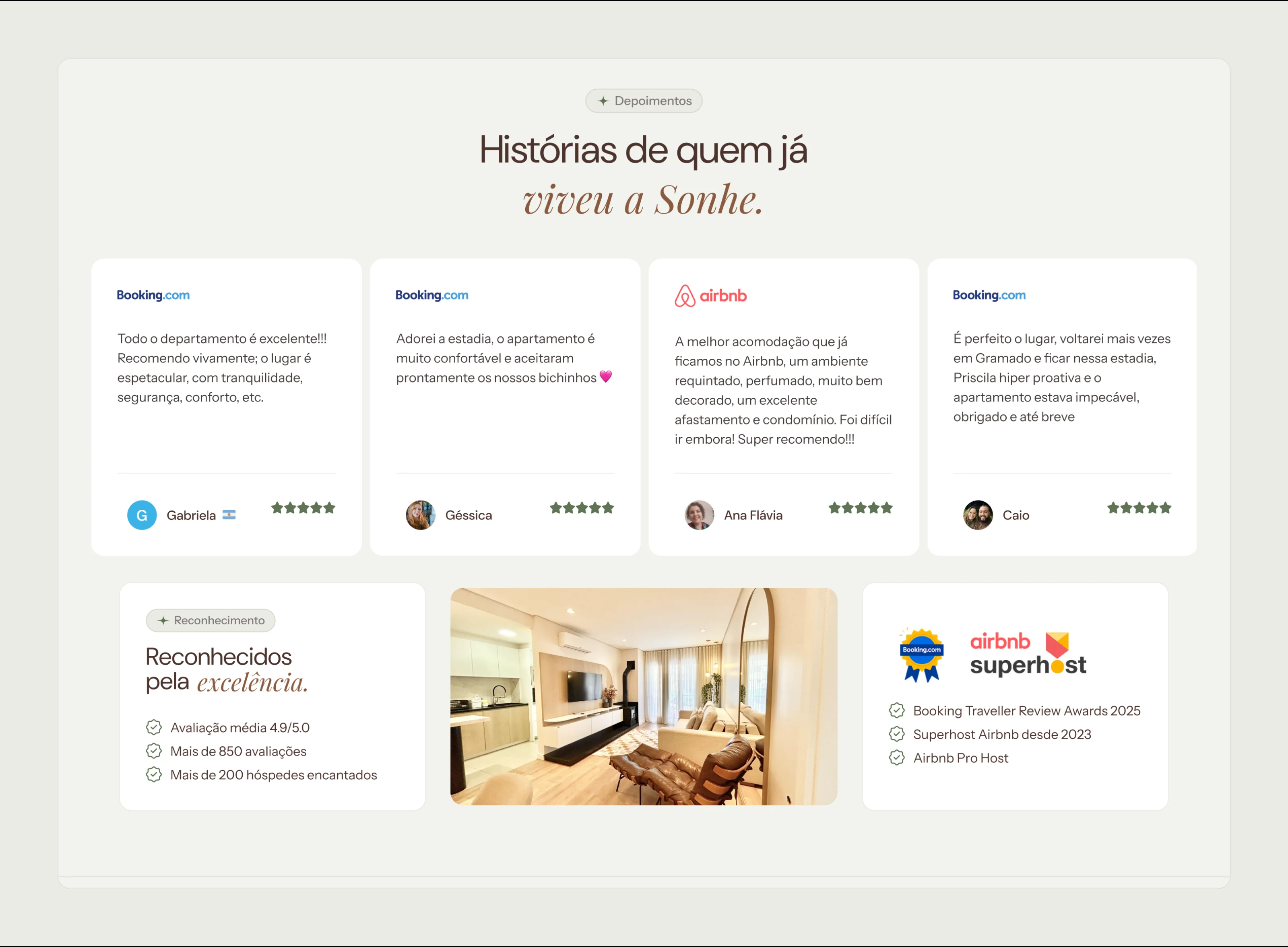
Task: Click check icon beside Mais de 200 hóspedes
Action: 154,774
